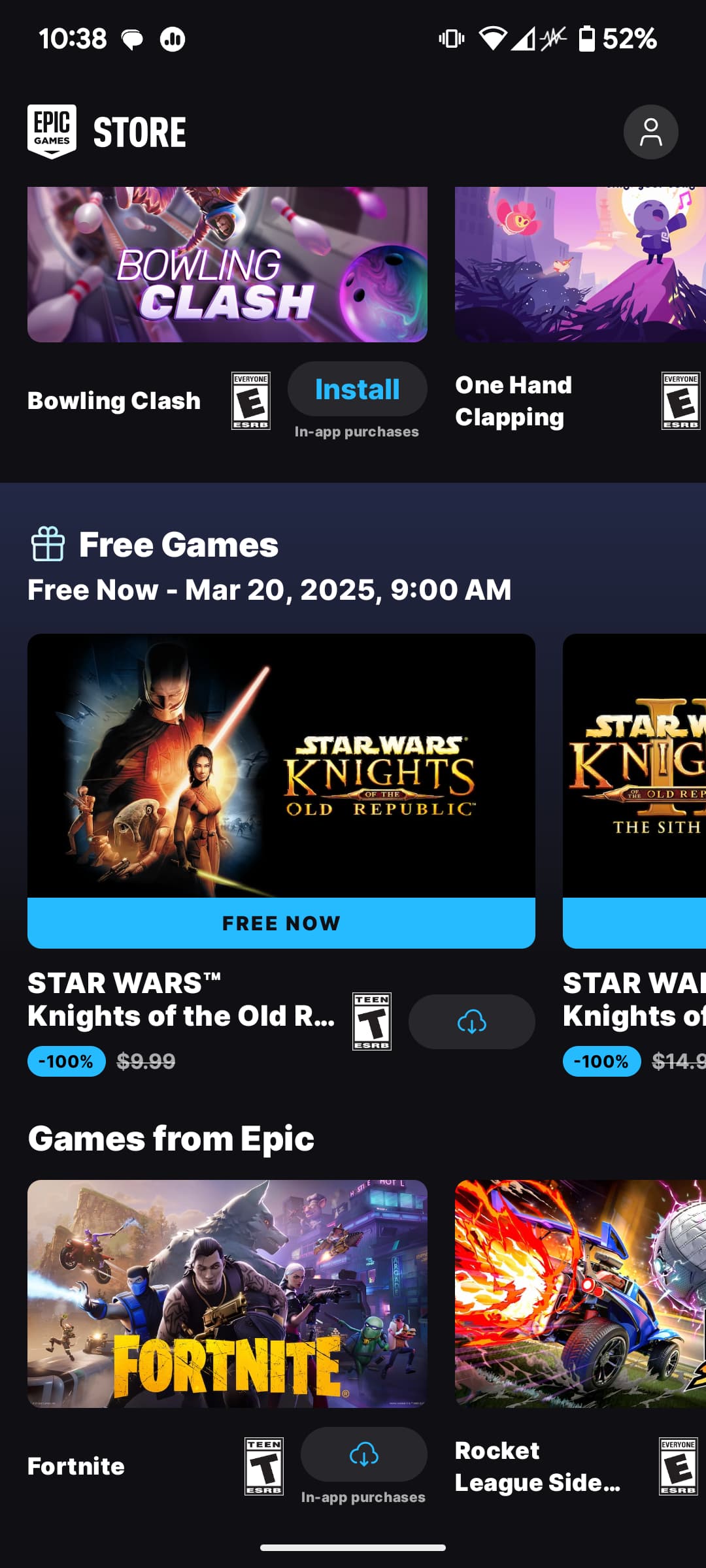Download Knights of the Old Republic via cloud icon

(x=471, y=1022)
